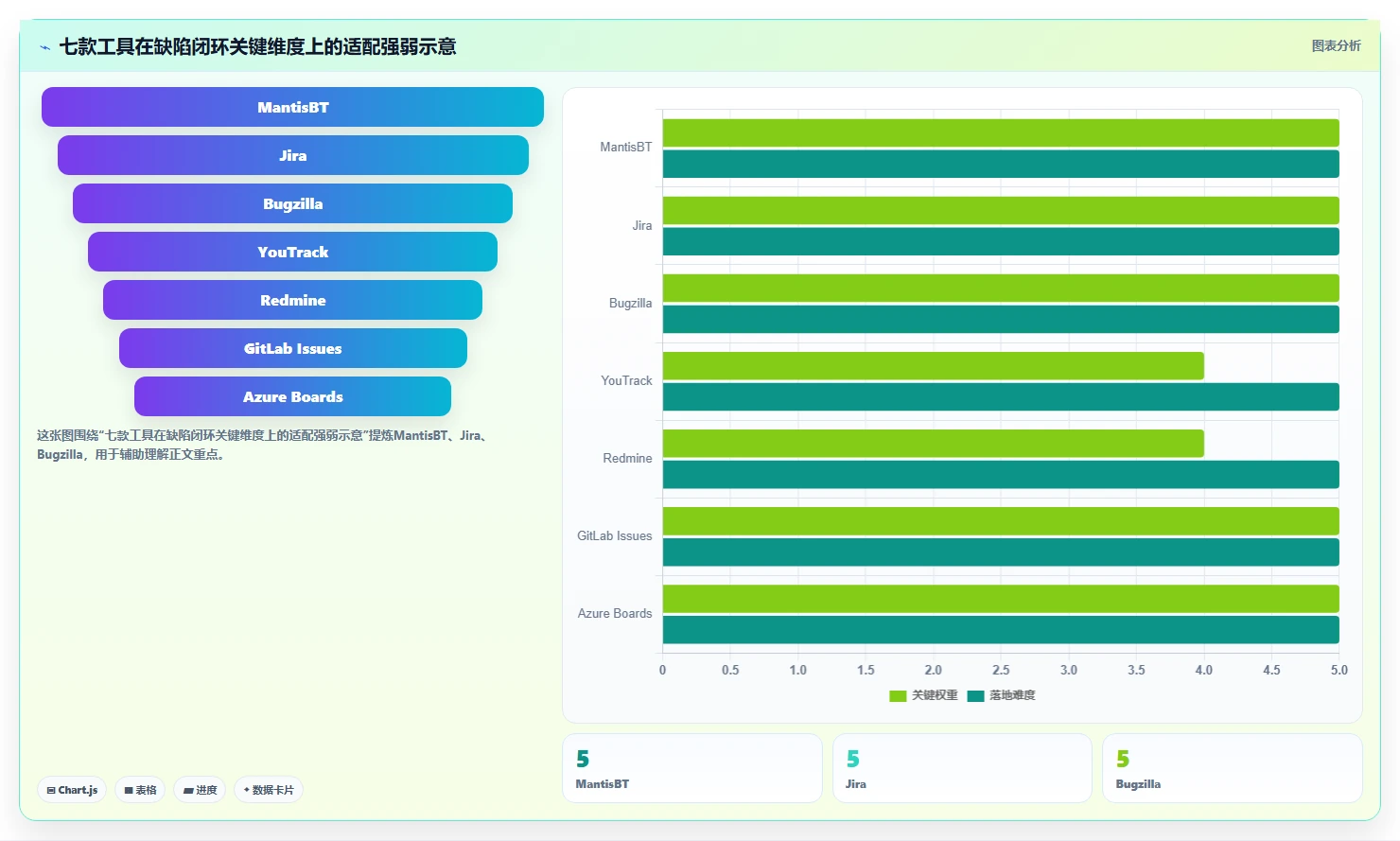The image size is (1400, 841).
Task: Click the Azure Boards funnel bar
Action: [292, 396]
